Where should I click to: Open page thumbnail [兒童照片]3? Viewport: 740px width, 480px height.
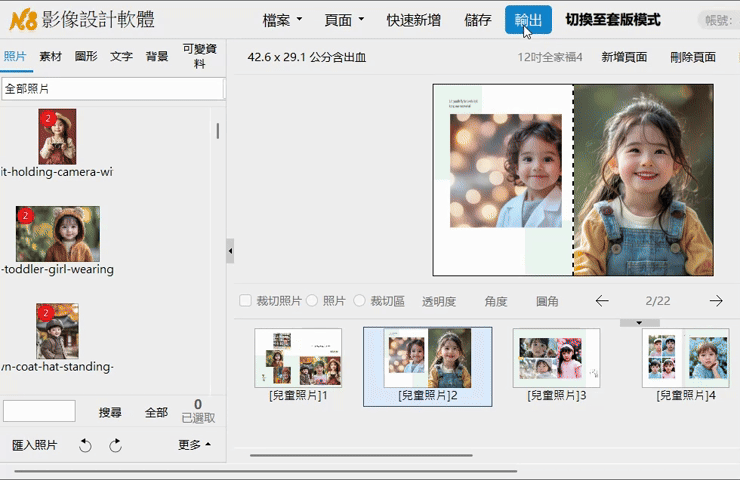point(556,358)
